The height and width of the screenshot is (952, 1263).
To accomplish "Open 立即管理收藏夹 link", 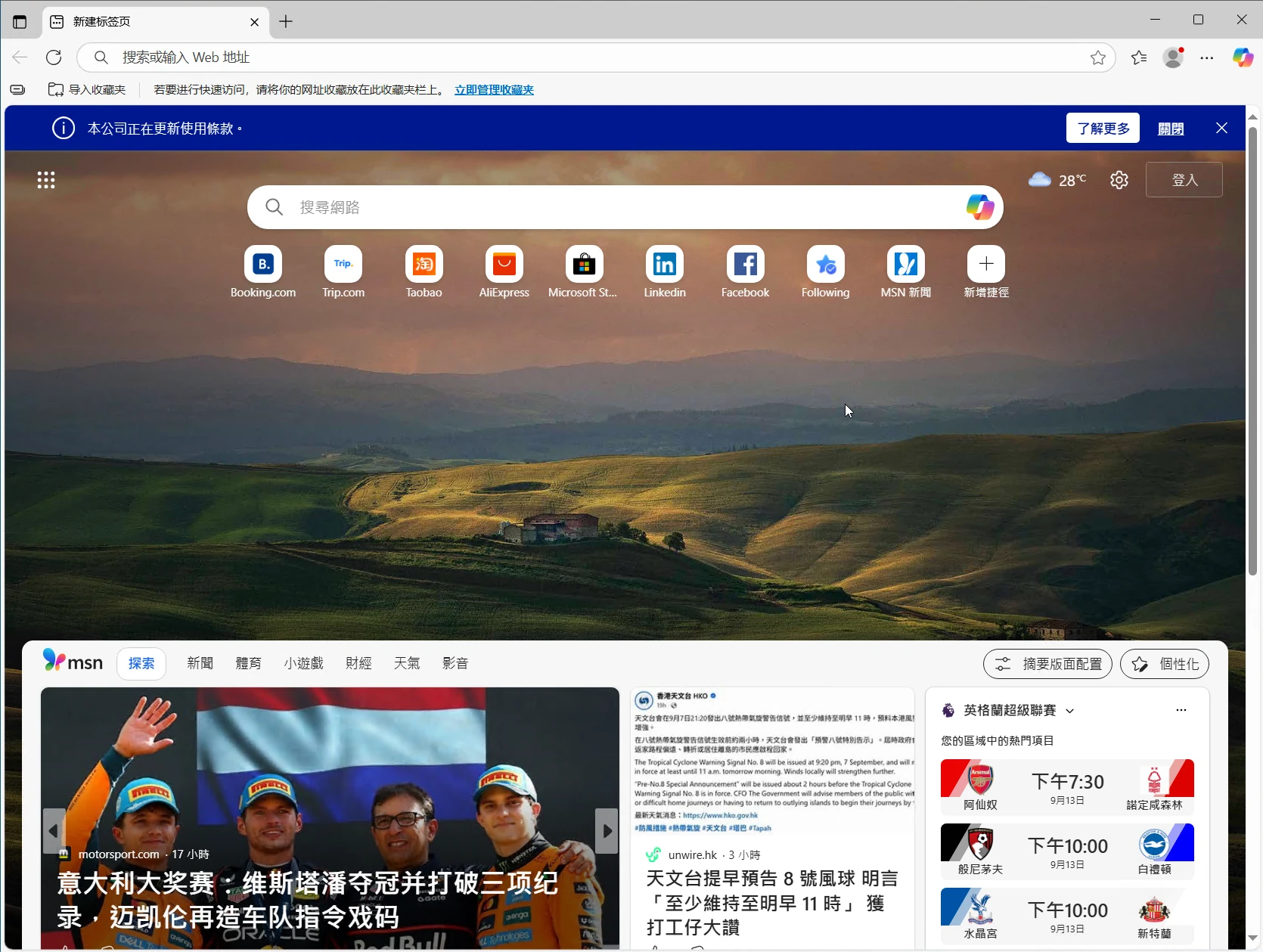I will tap(494, 89).
